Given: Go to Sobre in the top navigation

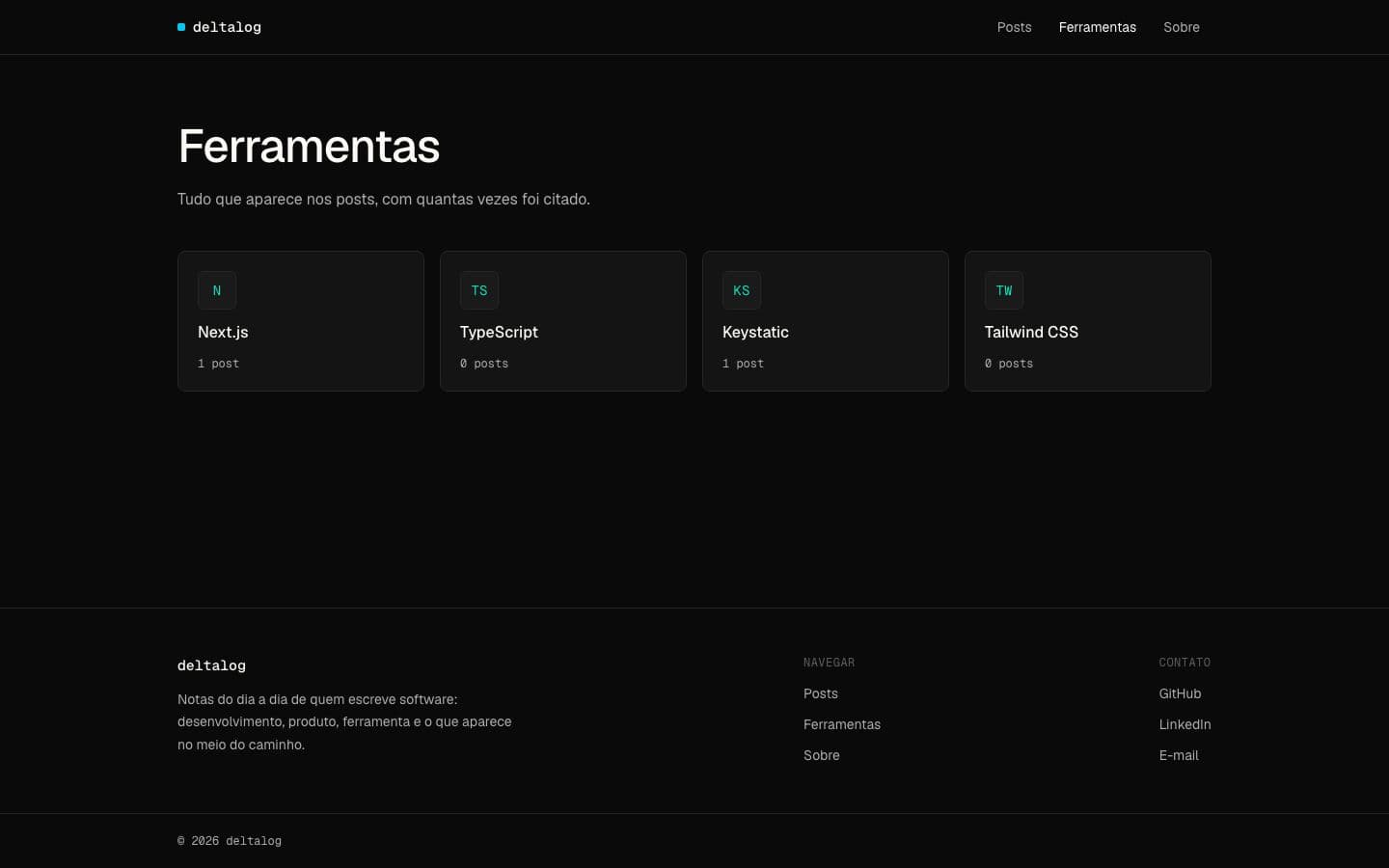Looking at the screenshot, I should [1182, 27].
